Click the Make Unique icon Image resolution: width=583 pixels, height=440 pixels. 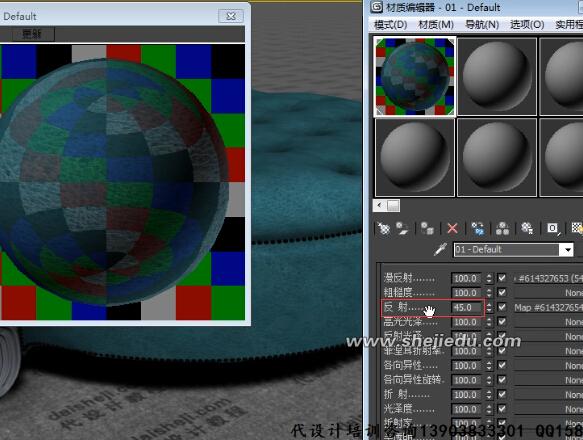pyautogui.click(x=502, y=229)
